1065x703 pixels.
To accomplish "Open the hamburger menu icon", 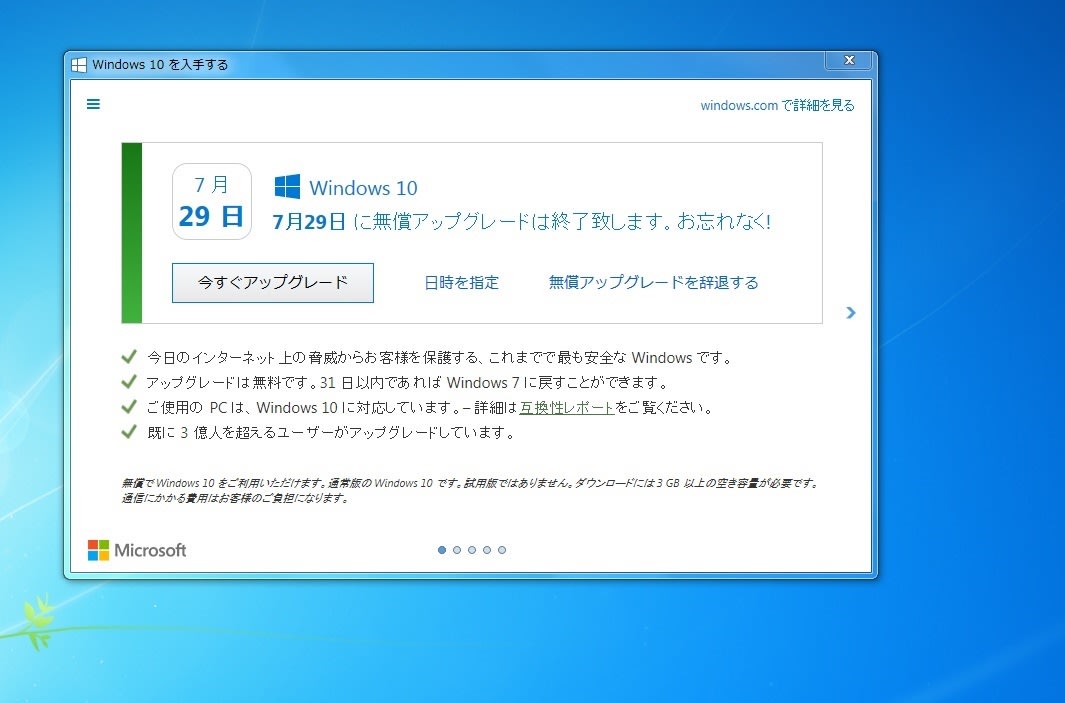I will click(93, 104).
